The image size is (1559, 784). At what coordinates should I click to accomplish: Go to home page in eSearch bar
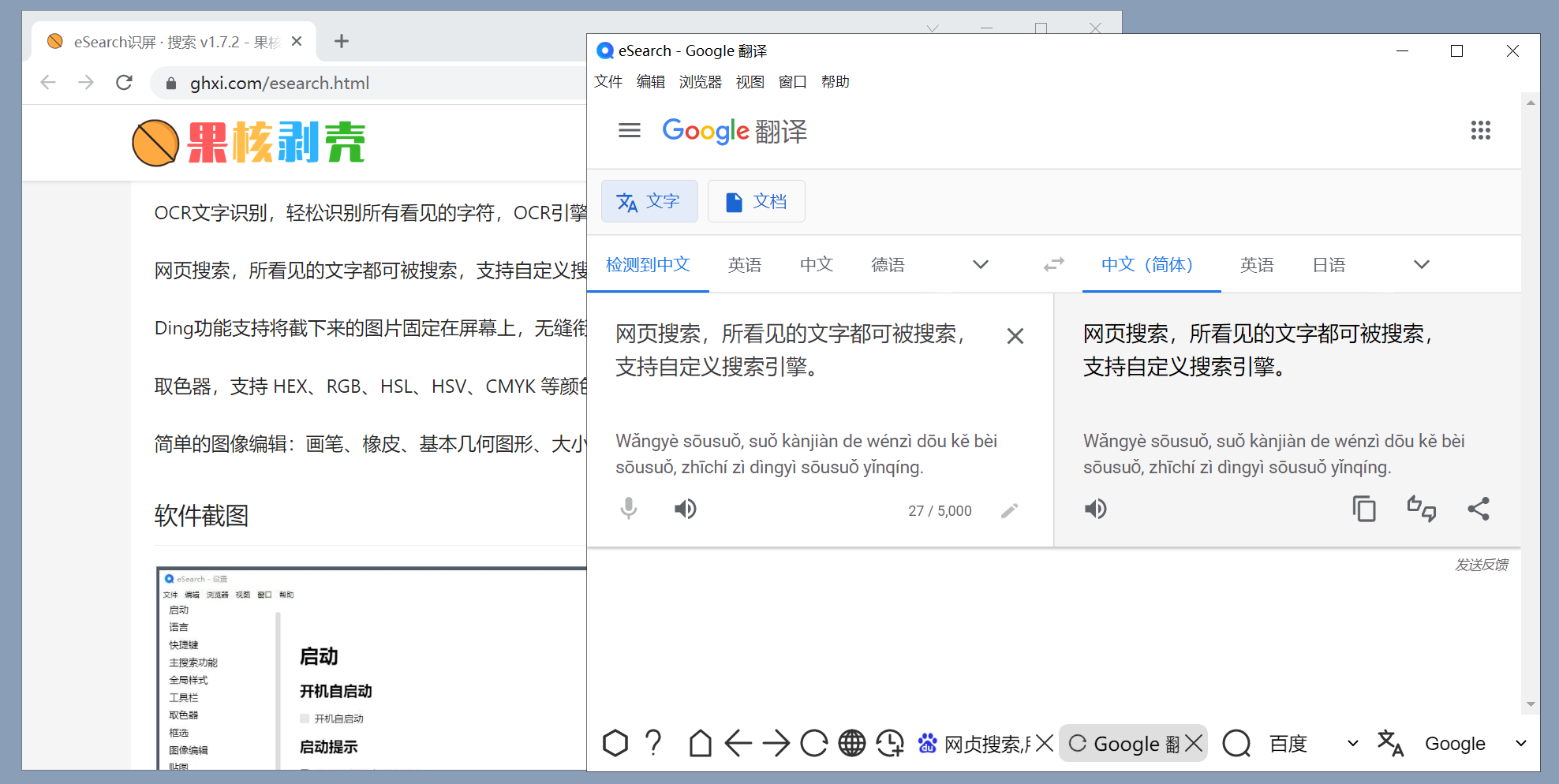coord(699,743)
